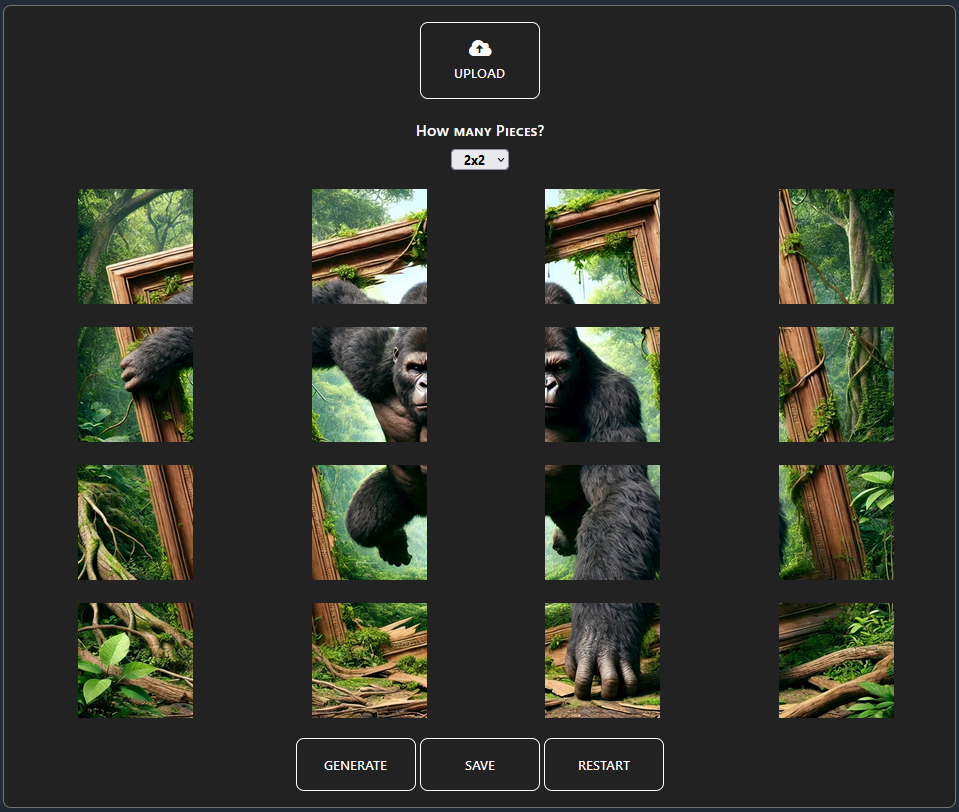Screen dimensions: 959x812
Task: Select the tile with the tilted frame corner
Action: pos(602,246)
